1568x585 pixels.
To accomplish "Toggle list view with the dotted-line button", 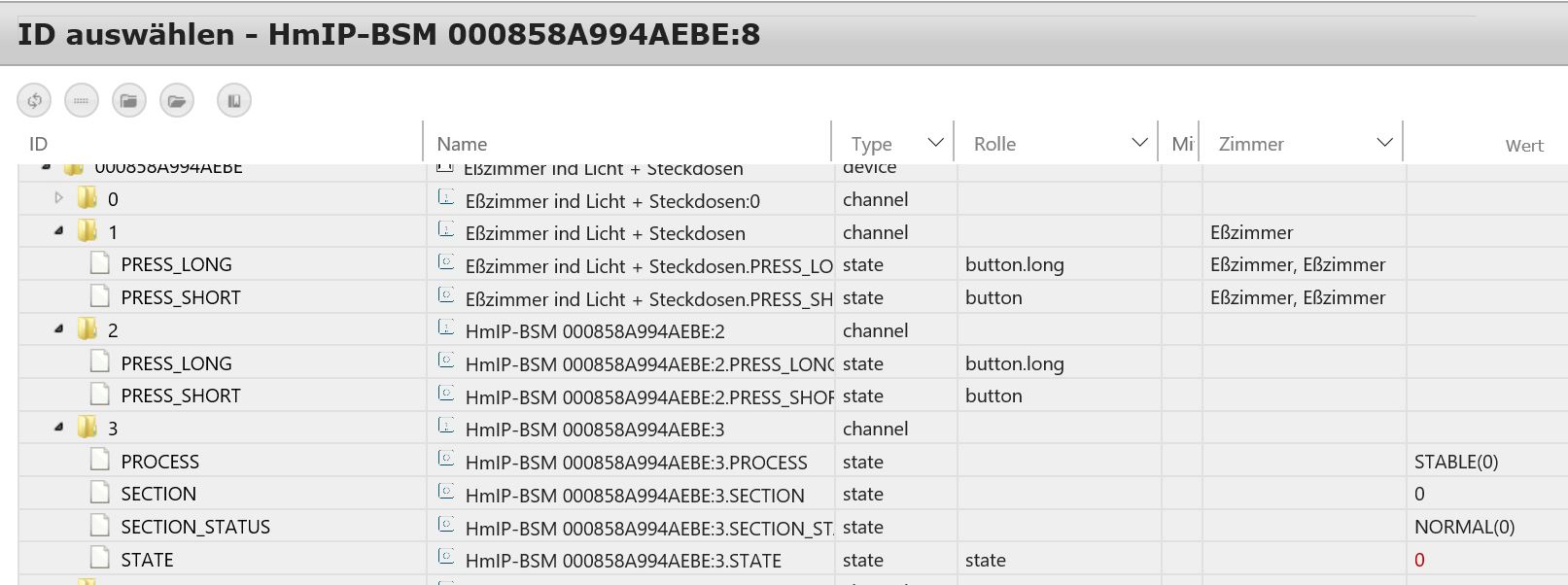I will 82,100.
